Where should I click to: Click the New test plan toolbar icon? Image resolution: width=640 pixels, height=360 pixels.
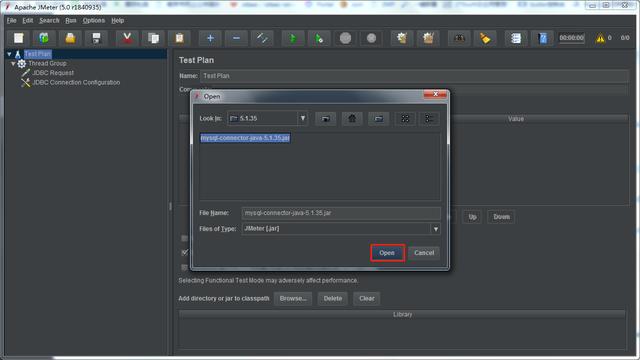tap(18, 38)
